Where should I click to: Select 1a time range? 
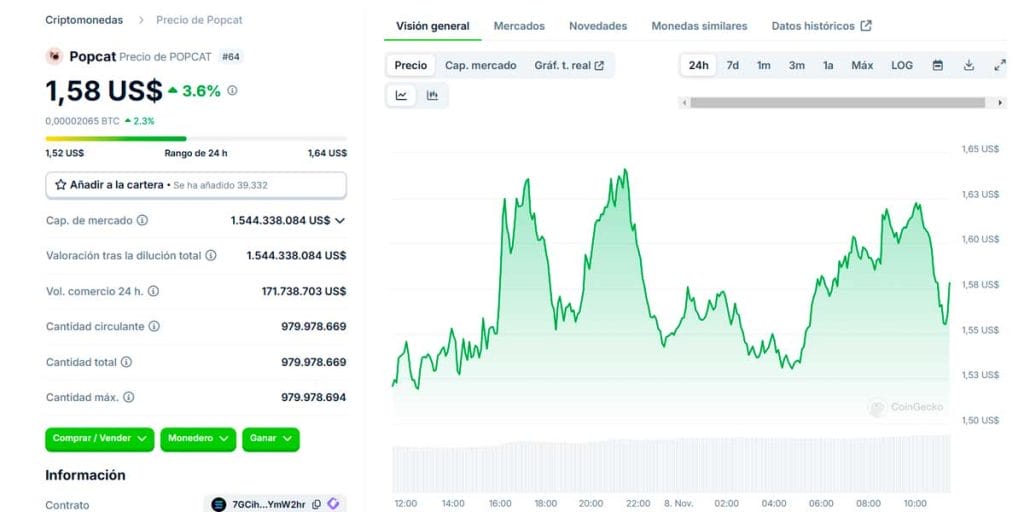tap(828, 65)
